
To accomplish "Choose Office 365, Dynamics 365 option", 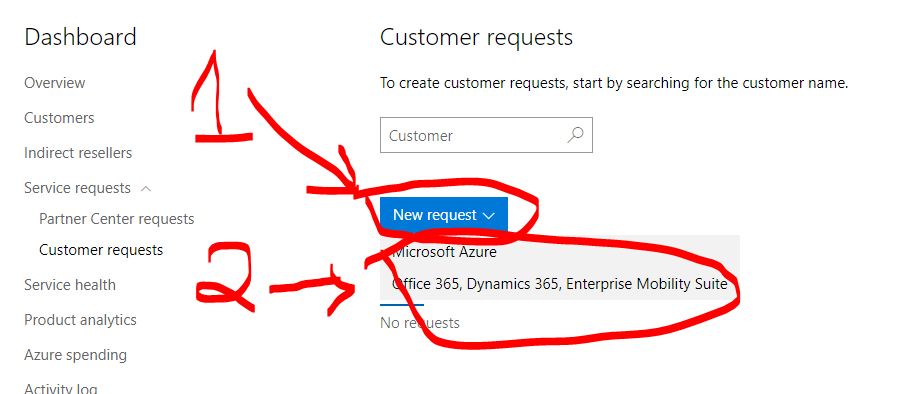I will pyautogui.click(x=559, y=284).
